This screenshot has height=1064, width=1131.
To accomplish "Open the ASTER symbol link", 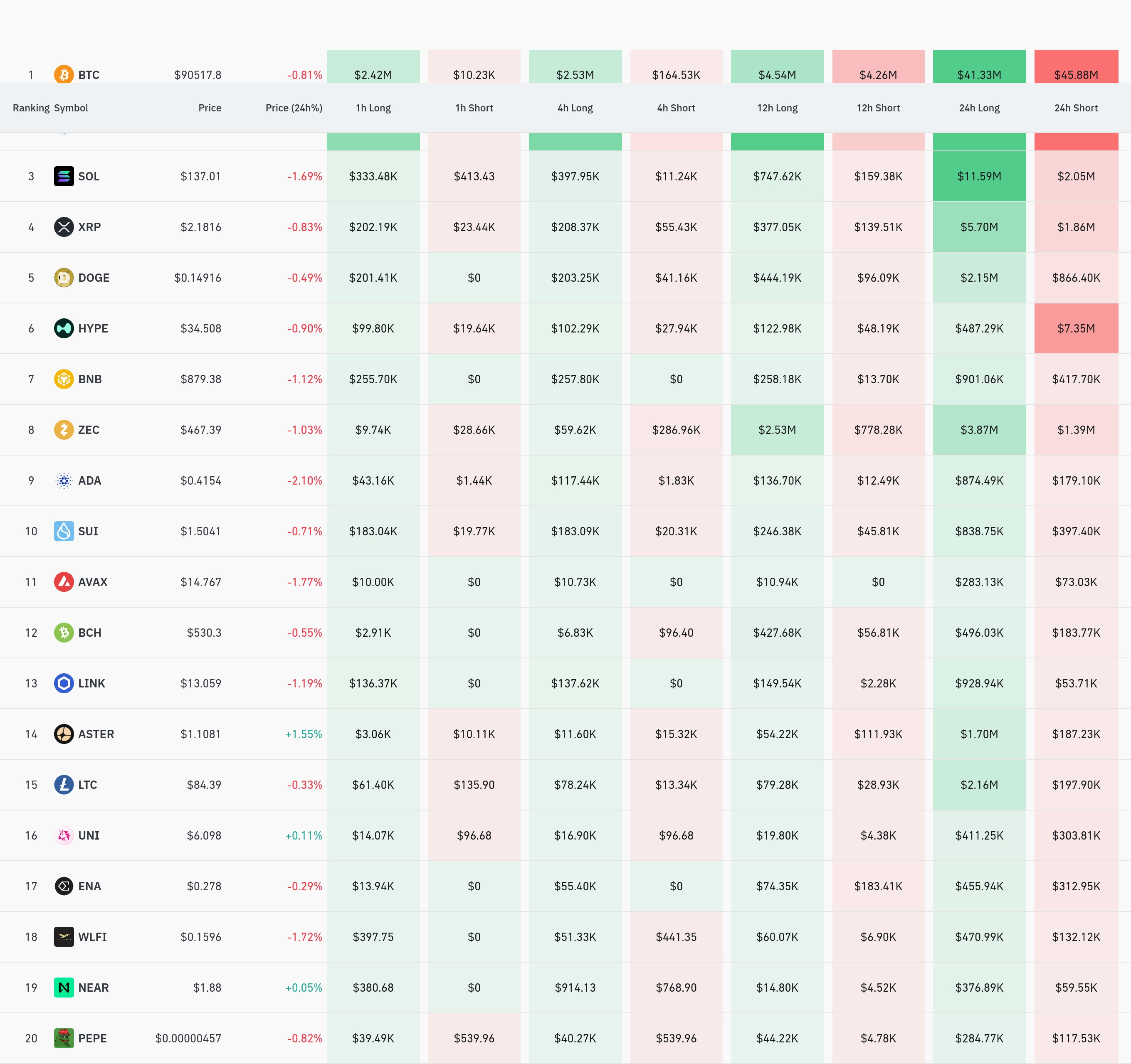I will (96, 734).
